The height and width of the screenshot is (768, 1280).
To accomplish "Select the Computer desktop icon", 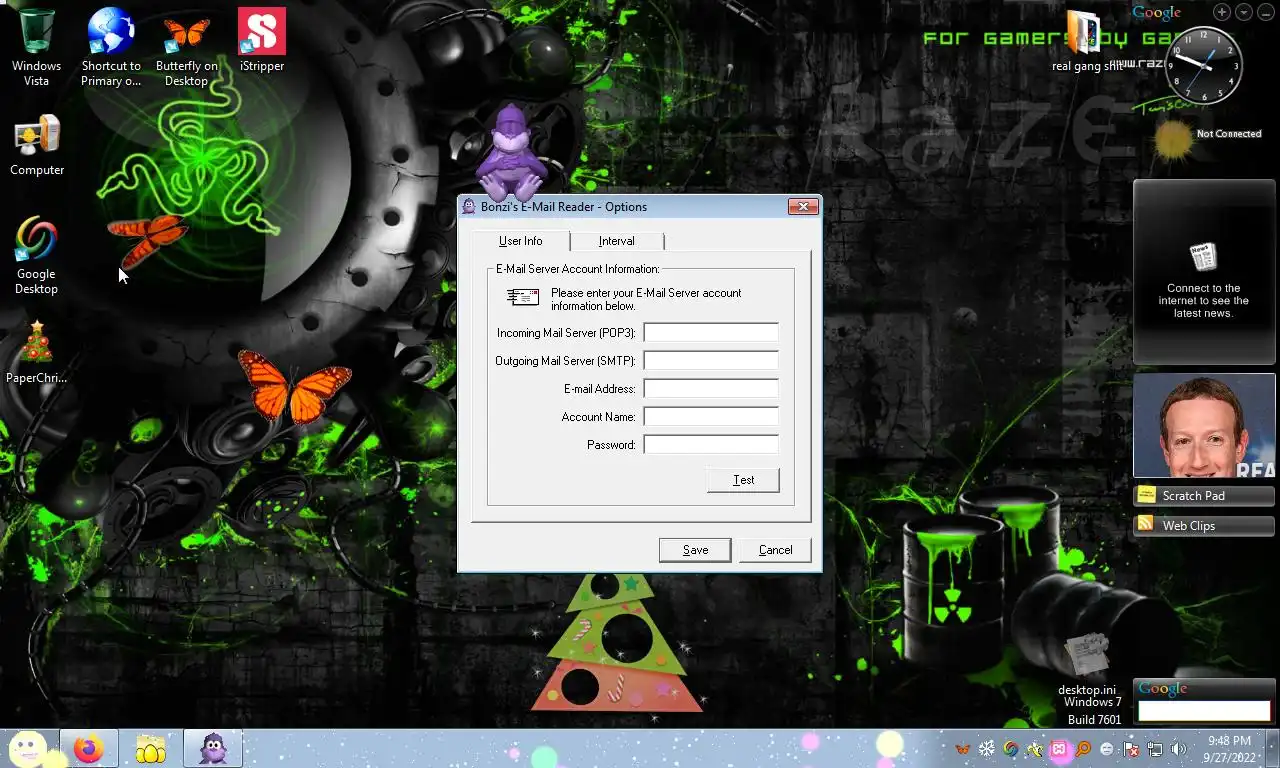I will point(37,145).
